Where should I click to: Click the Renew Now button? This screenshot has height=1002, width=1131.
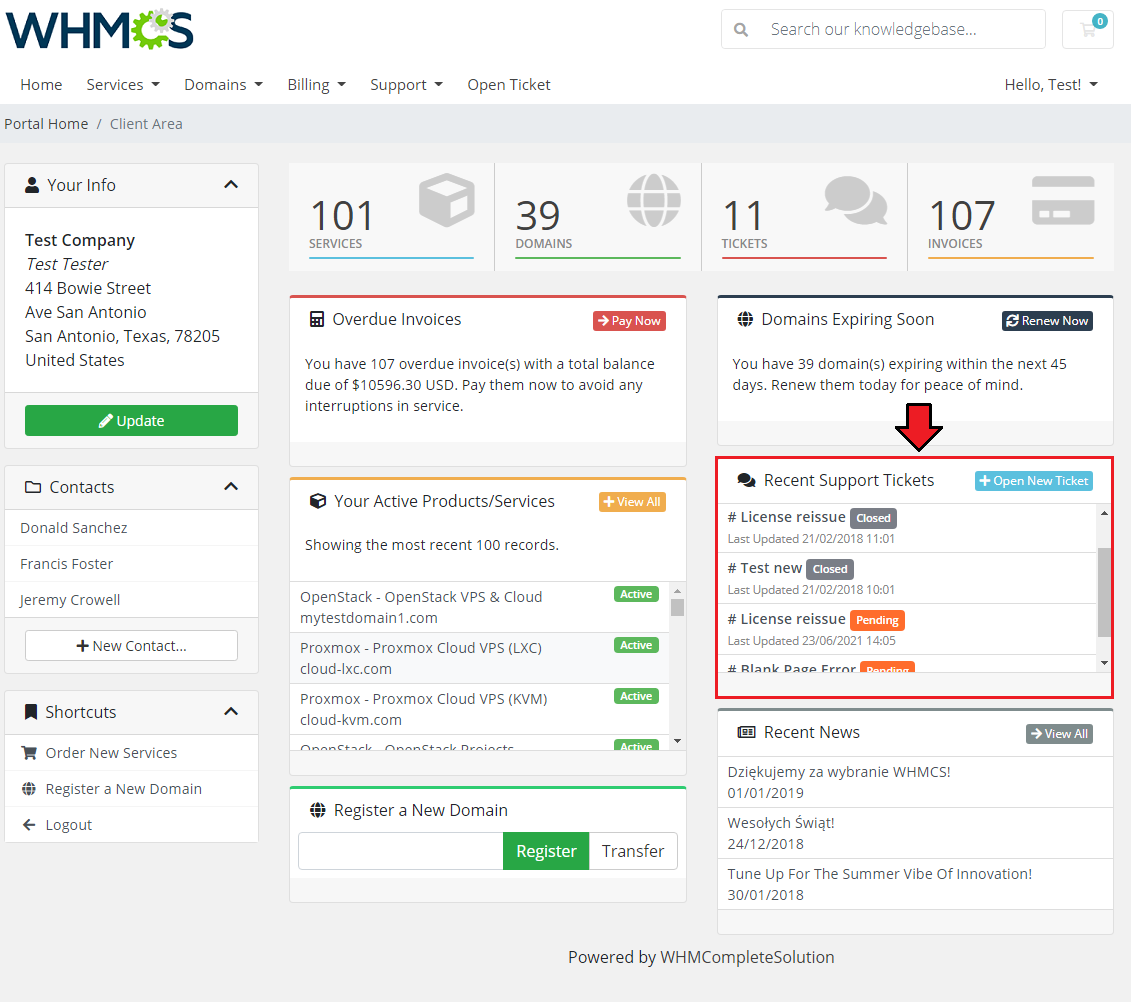pos(1047,320)
